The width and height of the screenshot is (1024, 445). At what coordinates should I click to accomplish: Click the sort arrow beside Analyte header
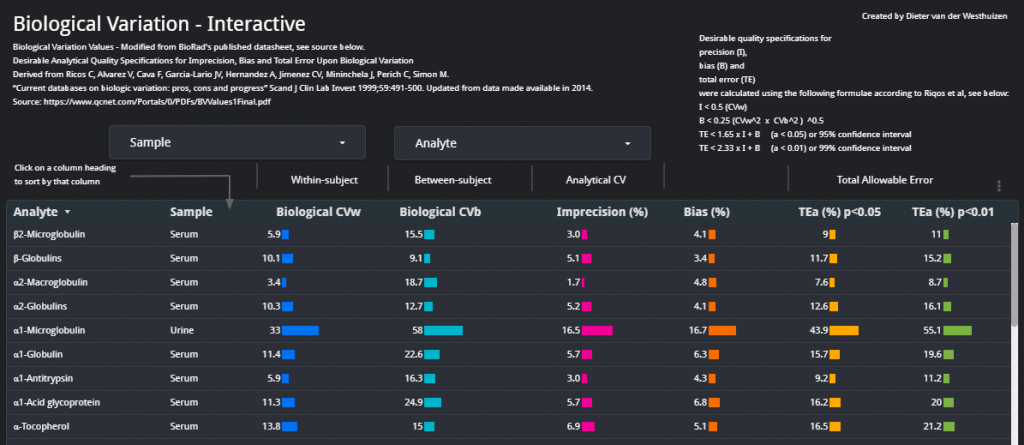point(67,212)
